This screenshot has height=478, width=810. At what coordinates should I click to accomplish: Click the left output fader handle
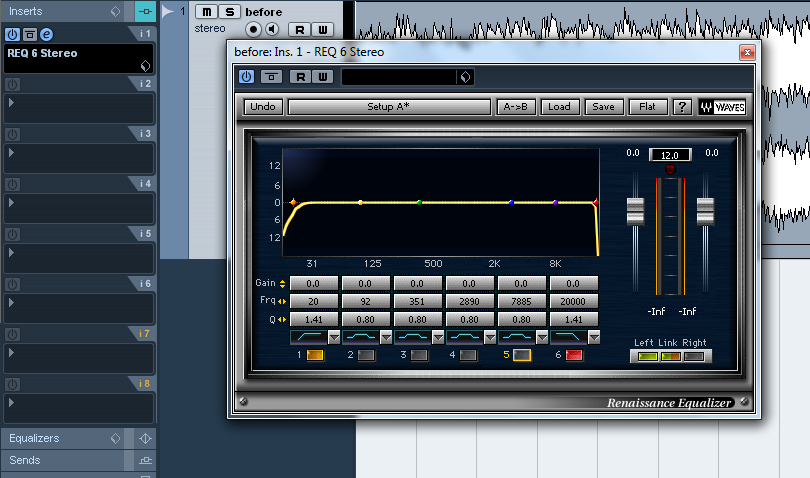[635, 211]
